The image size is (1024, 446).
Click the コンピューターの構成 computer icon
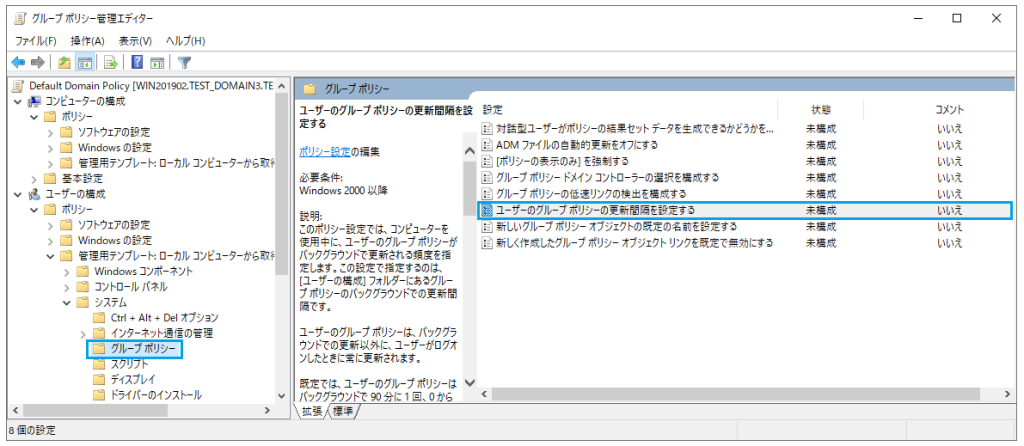[x=34, y=101]
